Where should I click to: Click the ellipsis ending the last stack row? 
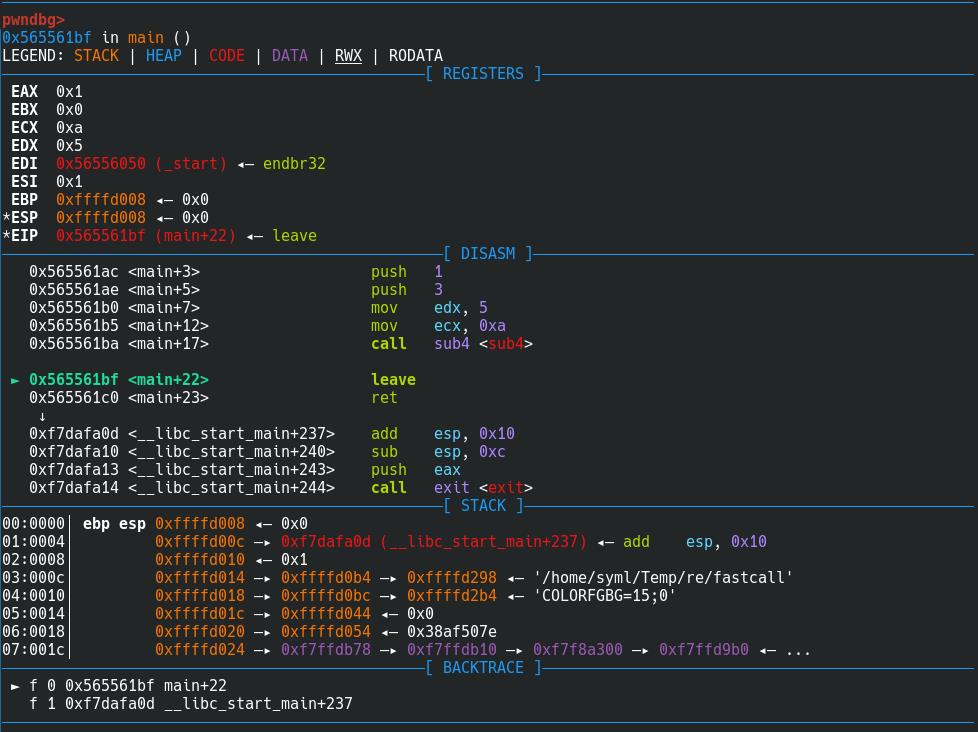(798, 650)
